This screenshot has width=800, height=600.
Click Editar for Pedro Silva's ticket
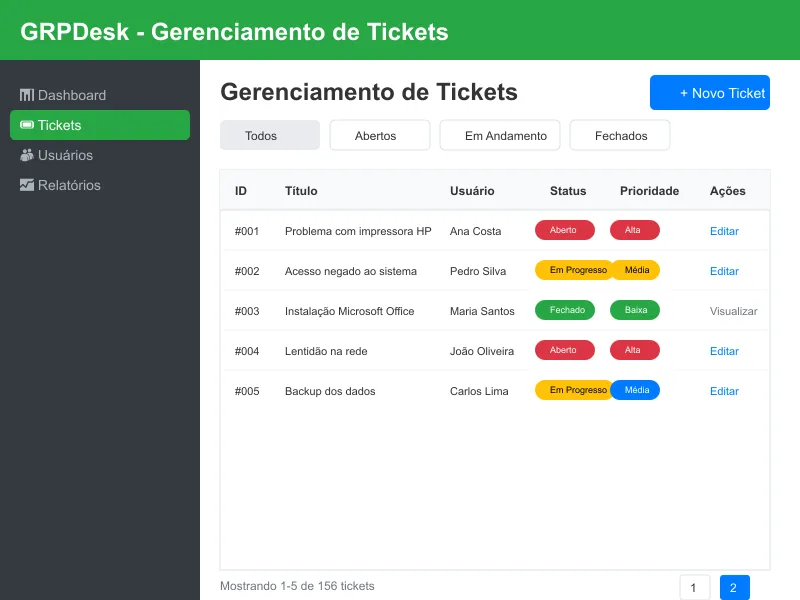pos(724,271)
